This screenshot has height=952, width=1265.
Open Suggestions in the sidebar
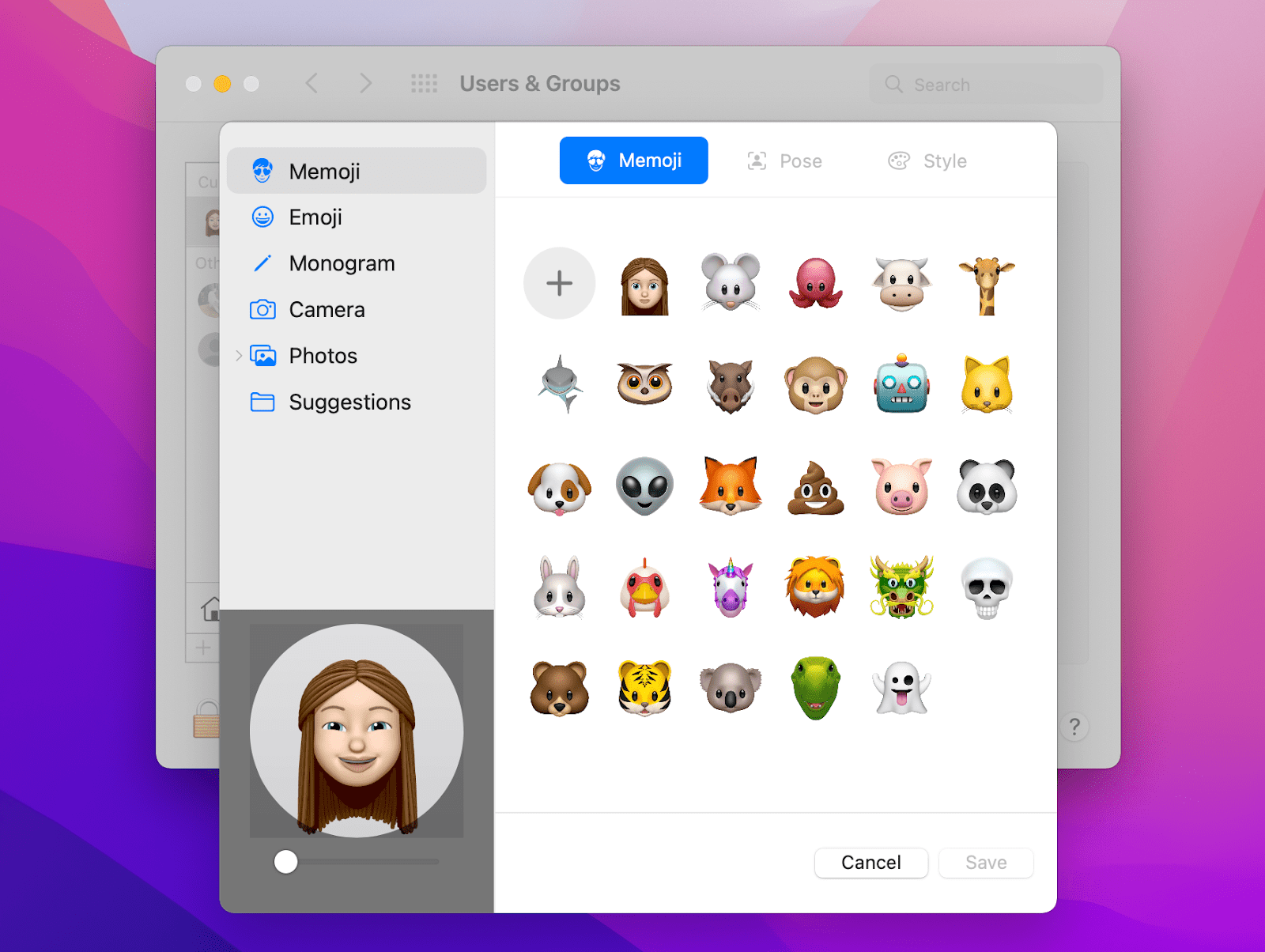pyautogui.click(x=357, y=402)
